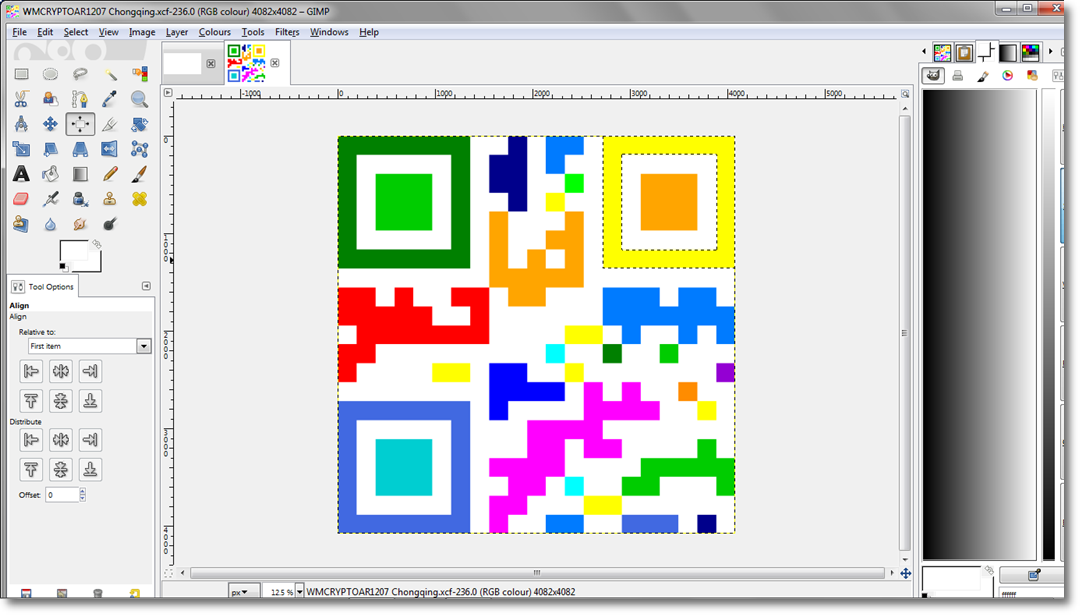This screenshot has height=615, width=1080.
Task: Open the palettes dock tab
Action: [1030, 52]
